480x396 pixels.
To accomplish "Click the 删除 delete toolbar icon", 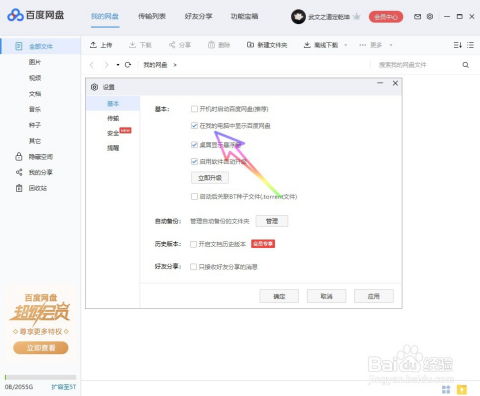I will click(211, 45).
